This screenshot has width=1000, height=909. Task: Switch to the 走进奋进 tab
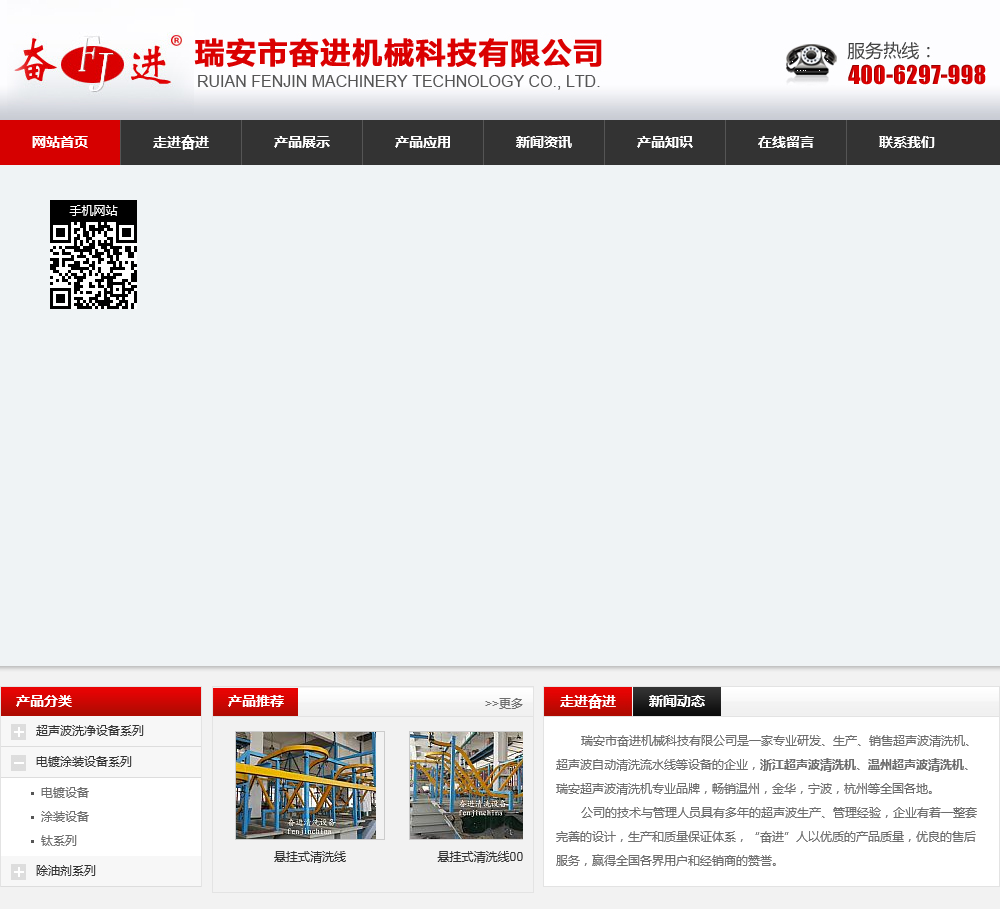pyautogui.click(x=588, y=702)
